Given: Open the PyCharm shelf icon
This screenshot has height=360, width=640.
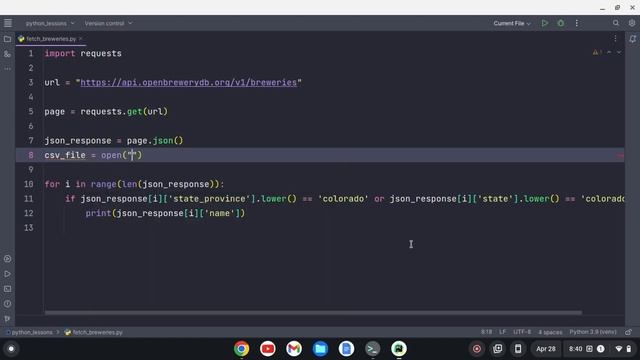Looking at the screenshot, I should [399, 349].
